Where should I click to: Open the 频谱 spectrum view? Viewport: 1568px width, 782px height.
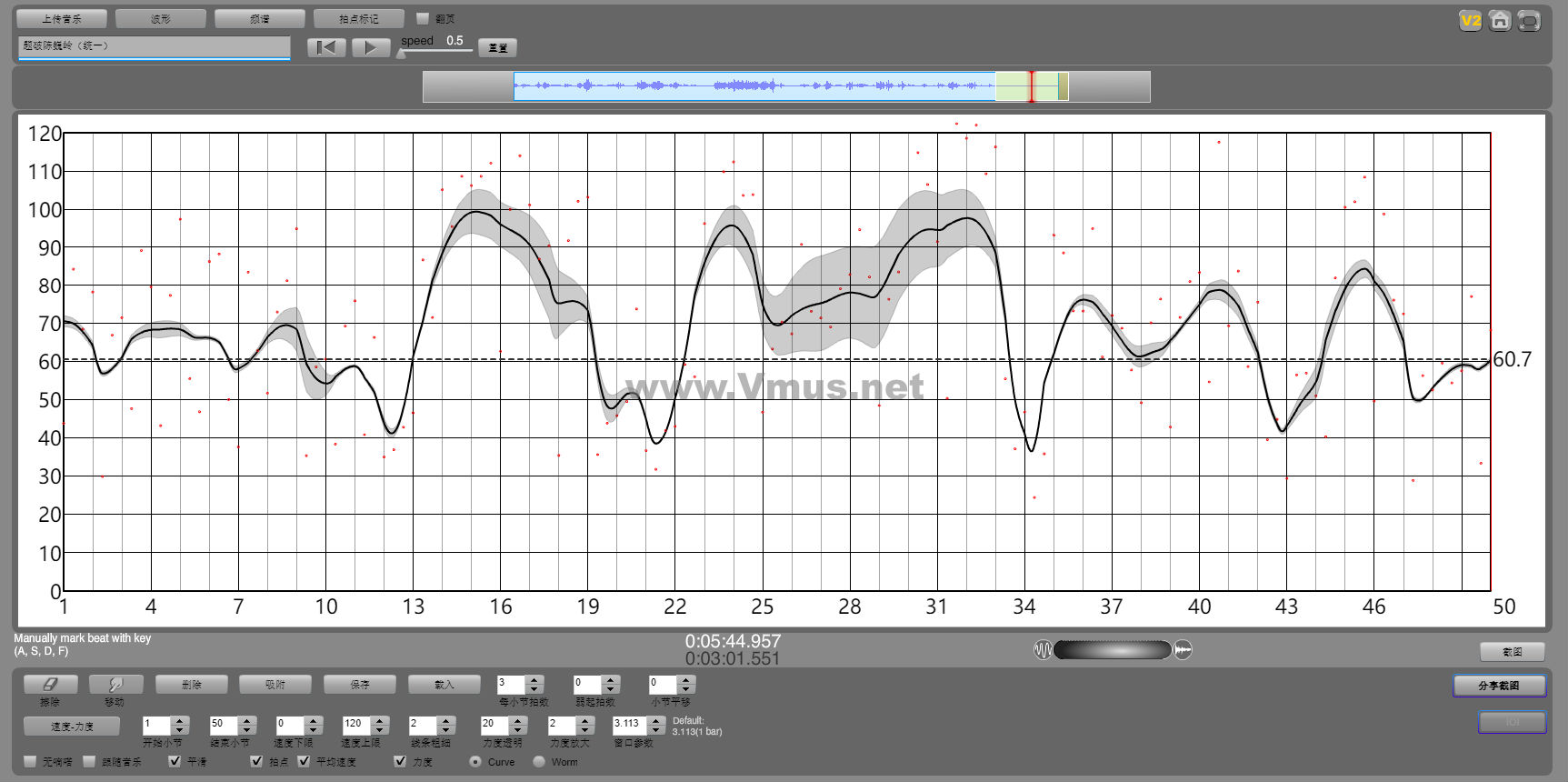coord(260,18)
